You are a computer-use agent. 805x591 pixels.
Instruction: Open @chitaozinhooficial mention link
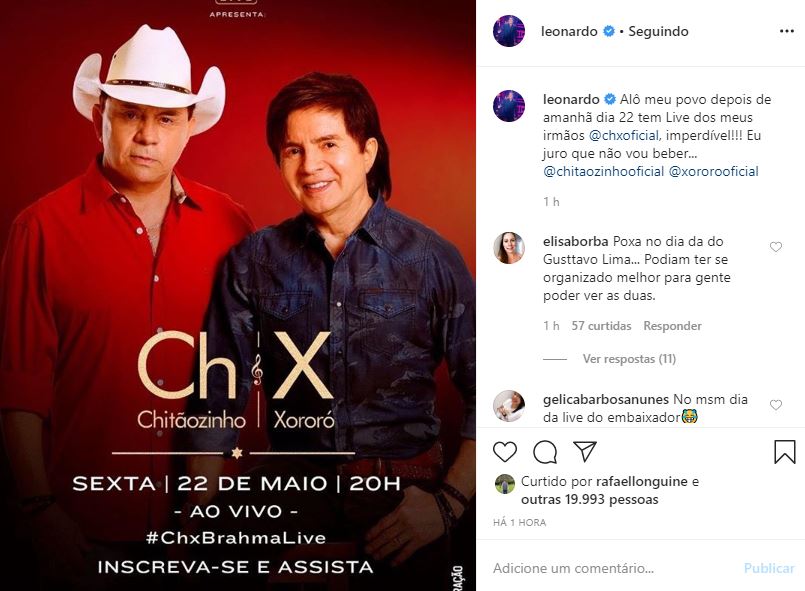[x=603, y=171]
